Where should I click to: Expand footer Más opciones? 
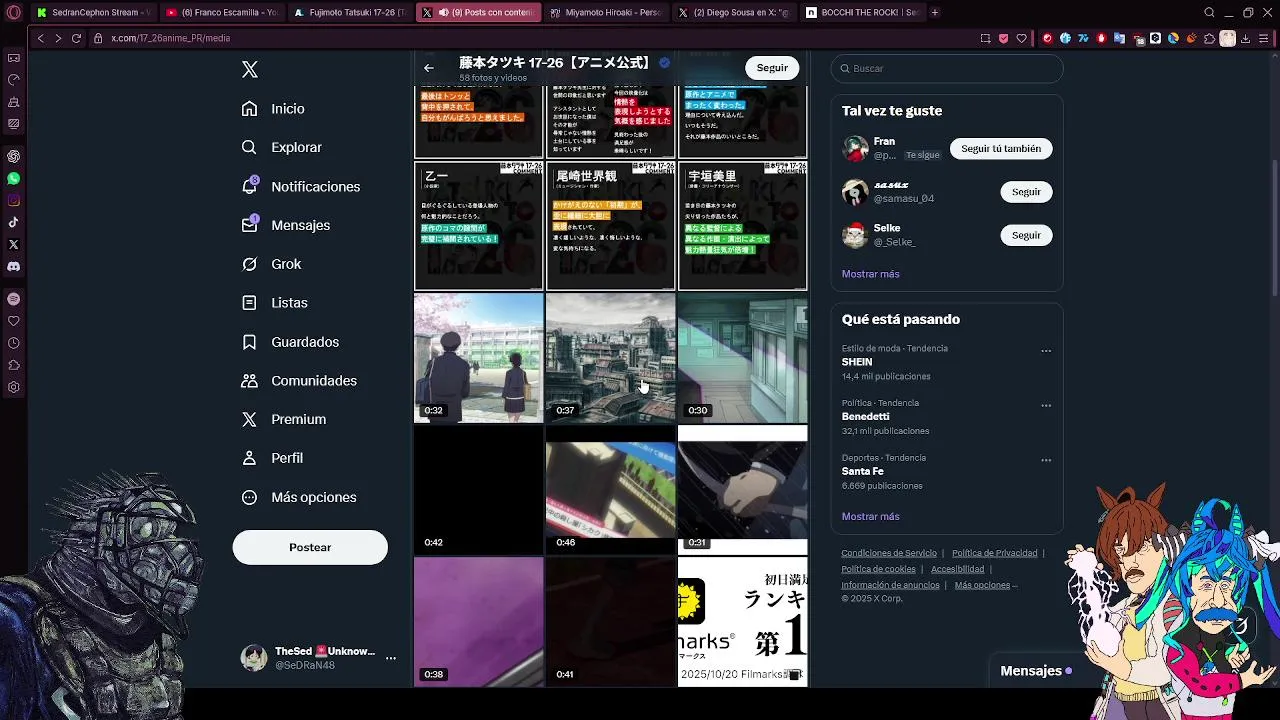point(985,585)
